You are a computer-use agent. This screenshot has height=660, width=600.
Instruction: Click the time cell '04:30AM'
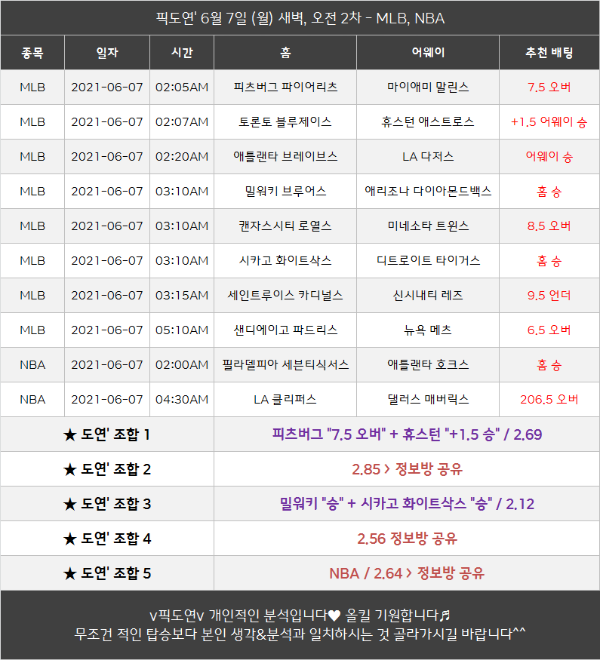point(182,399)
